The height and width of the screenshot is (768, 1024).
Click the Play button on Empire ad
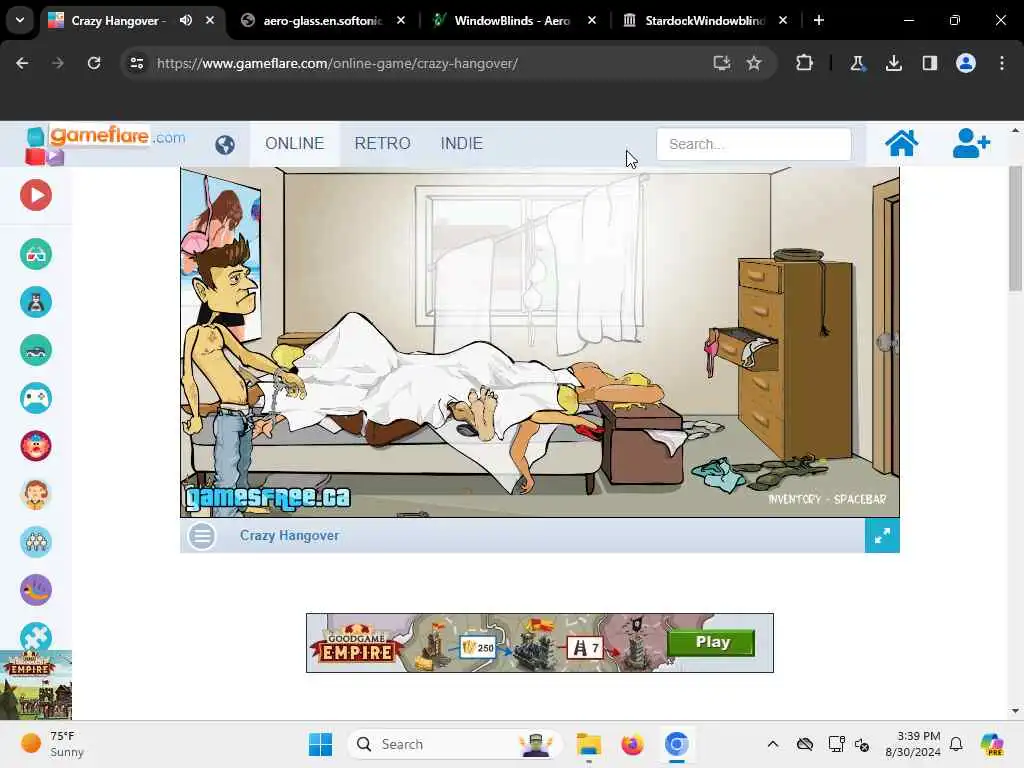click(711, 643)
